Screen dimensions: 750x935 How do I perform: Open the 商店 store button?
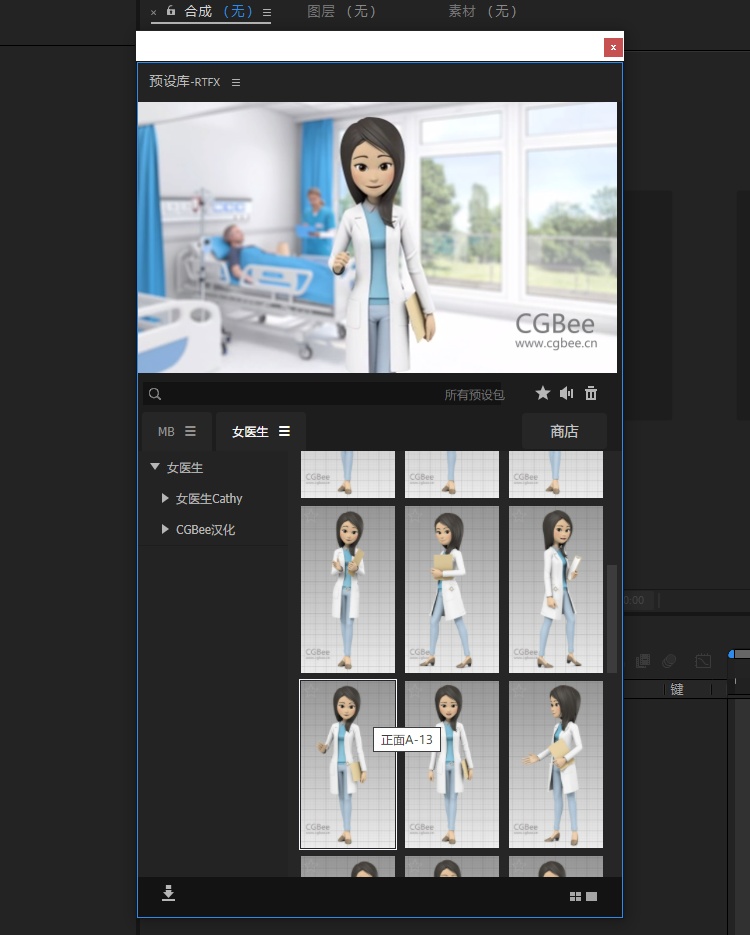pyautogui.click(x=564, y=431)
